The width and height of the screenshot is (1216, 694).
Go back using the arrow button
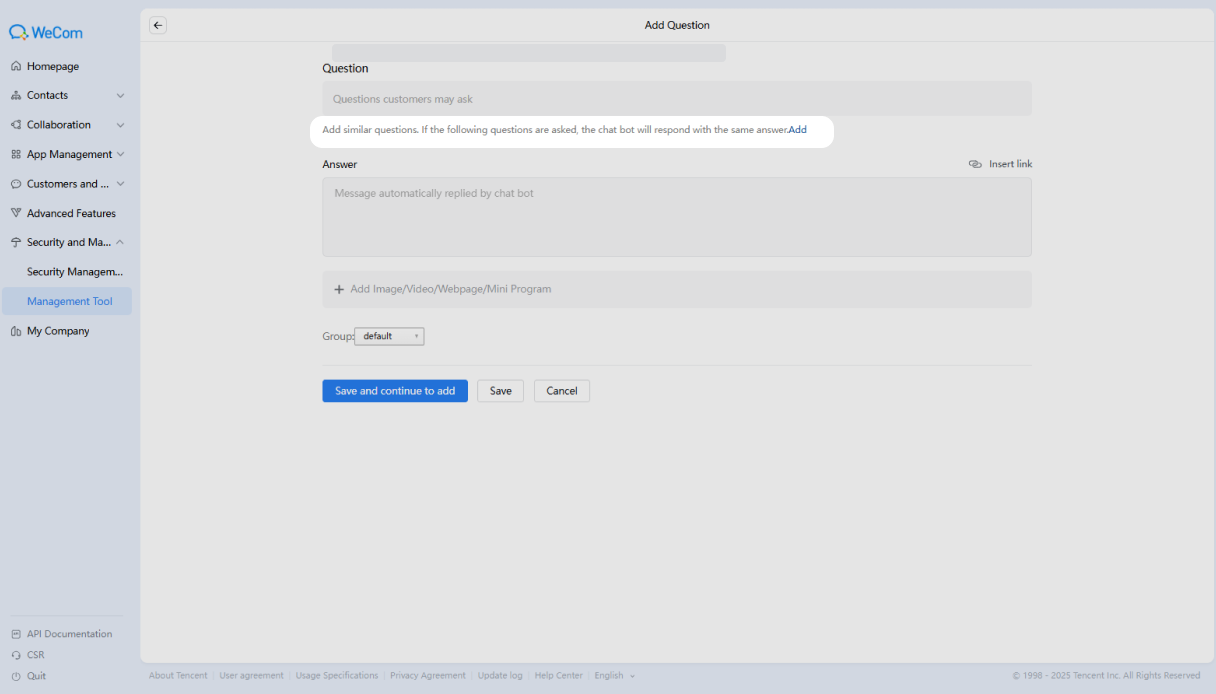click(x=158, y=25)
